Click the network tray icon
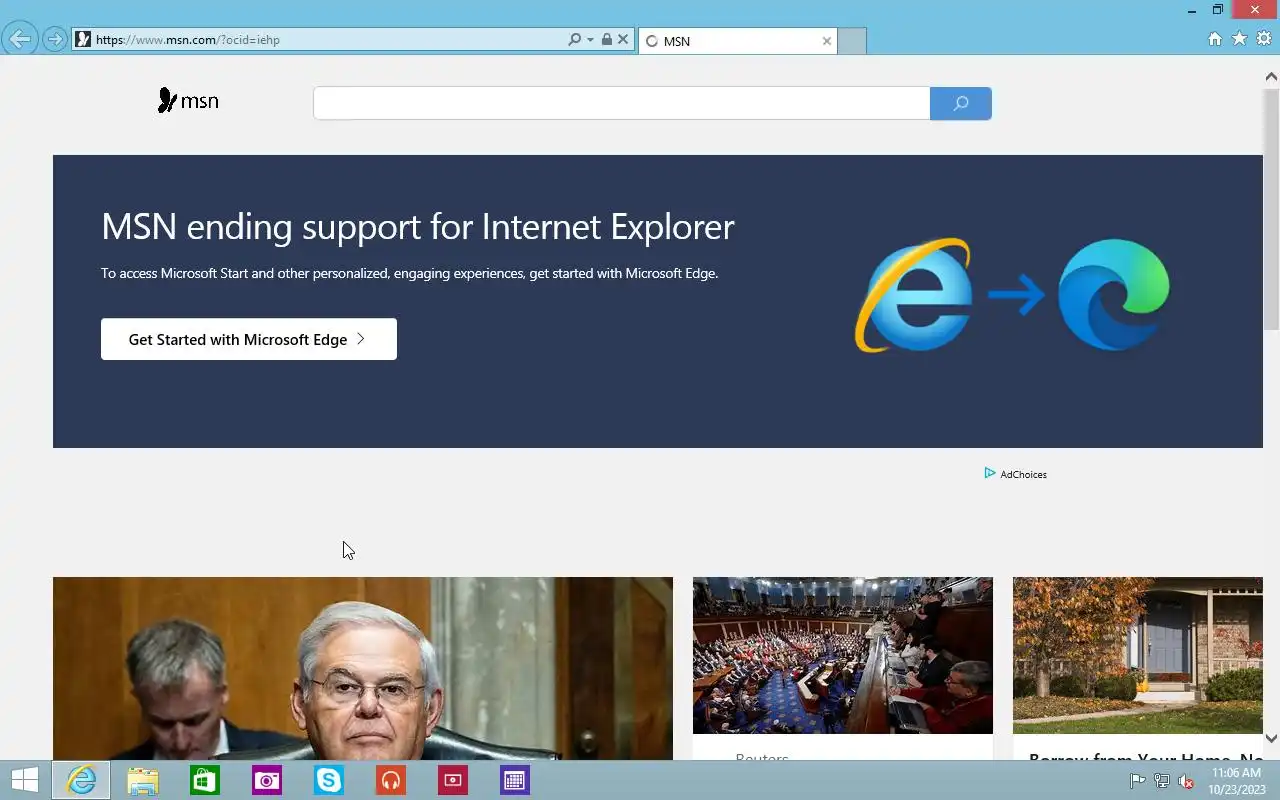Image resolution: width=1280 pixels, height=800 pixels. point(1161,781)
